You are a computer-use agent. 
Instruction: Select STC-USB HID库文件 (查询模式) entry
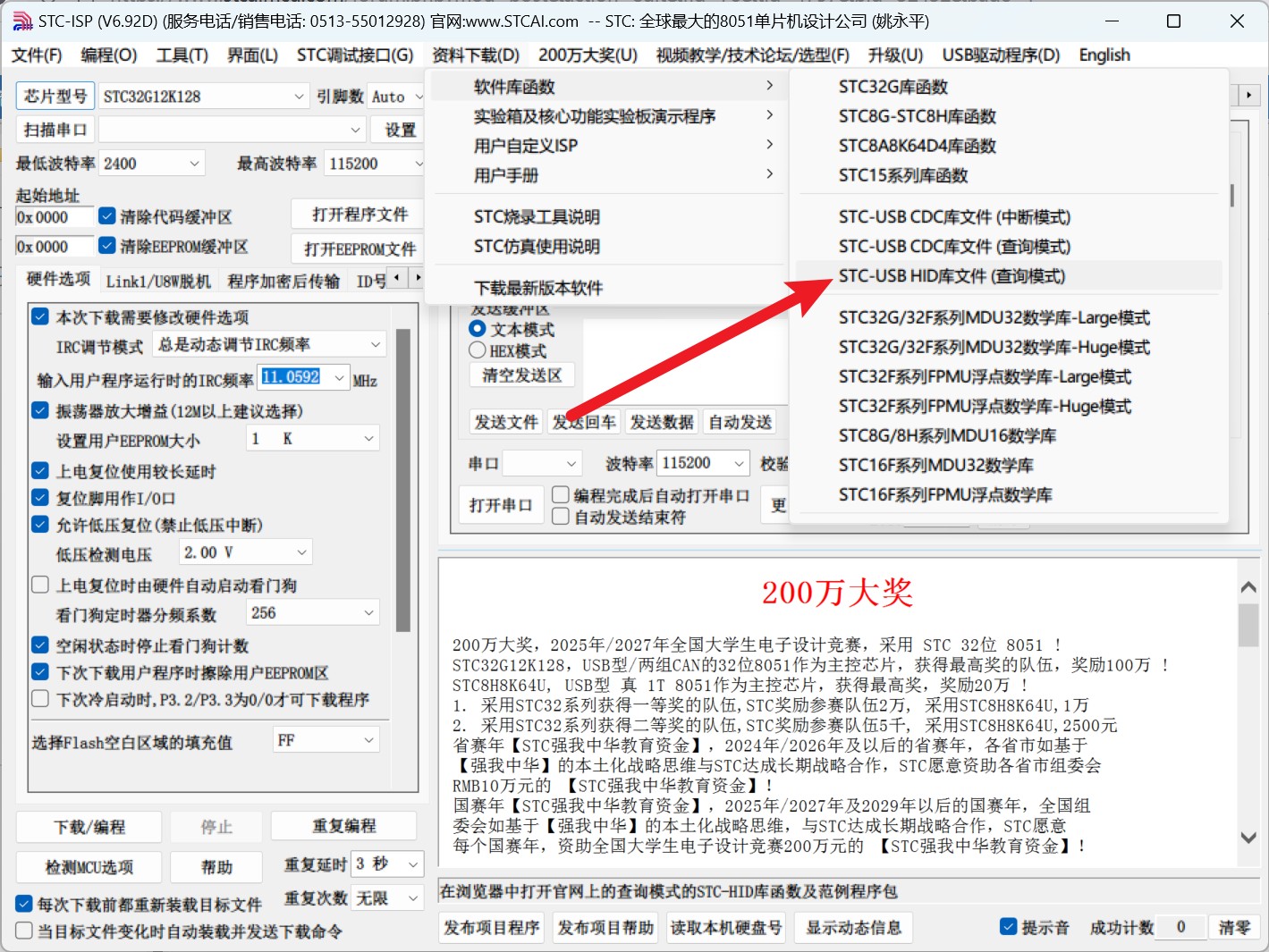coord(1009,275)
